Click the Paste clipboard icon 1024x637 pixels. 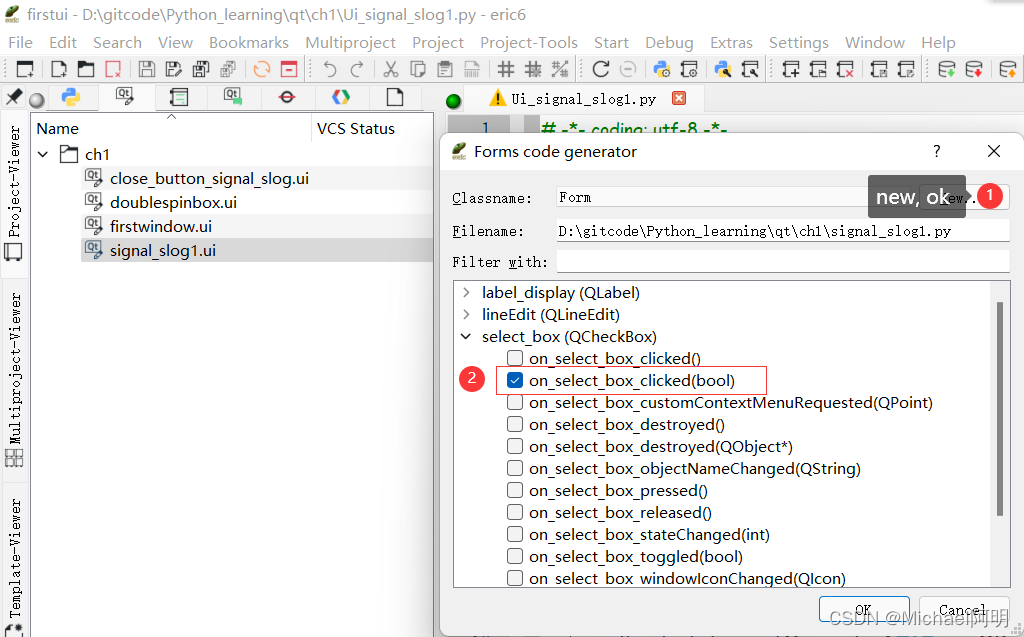click(445, 69)
